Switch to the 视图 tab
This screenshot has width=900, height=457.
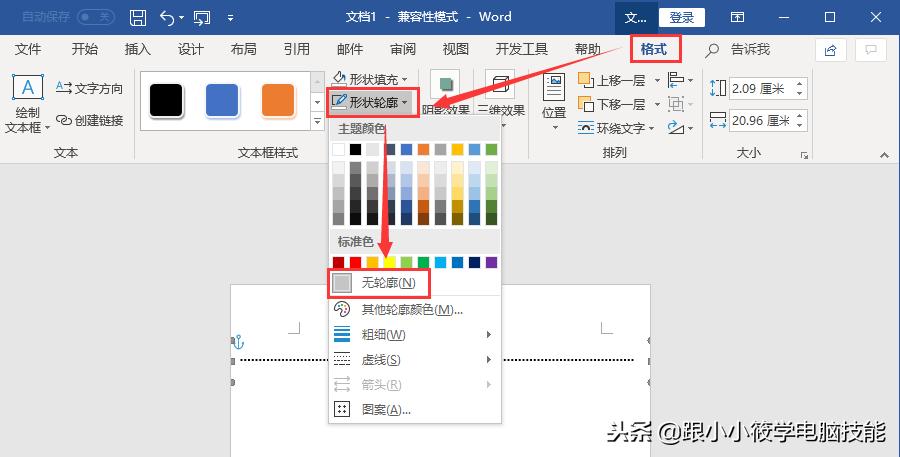pos(456,49)
